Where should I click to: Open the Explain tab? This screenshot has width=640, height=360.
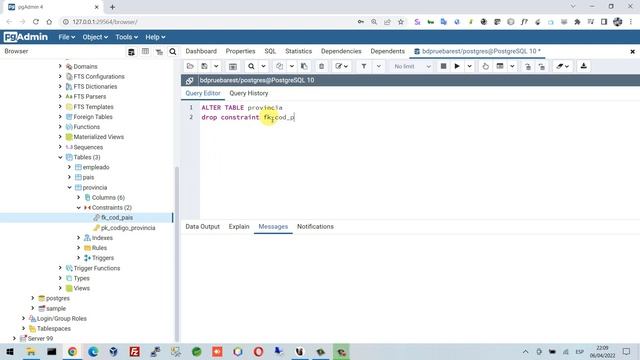[x=239, y=227]
